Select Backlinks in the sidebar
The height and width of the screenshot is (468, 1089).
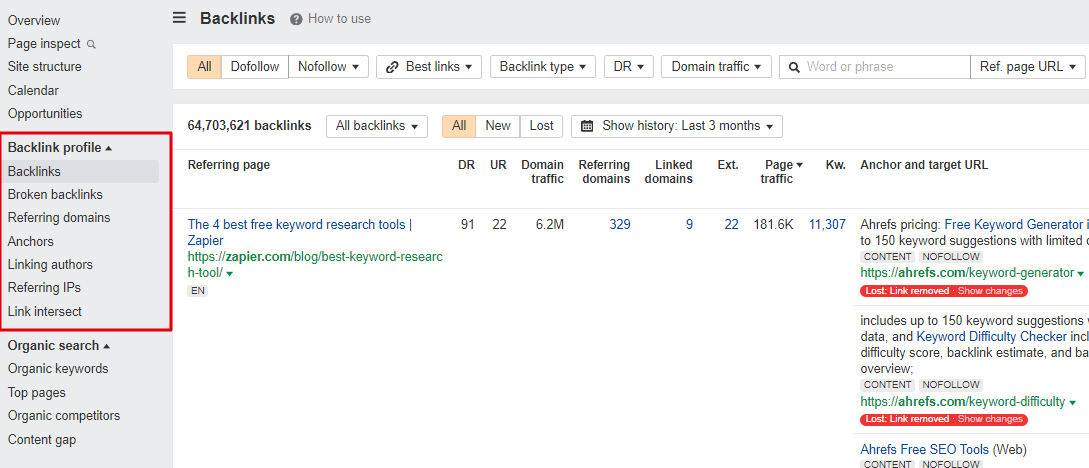[81, 172]
